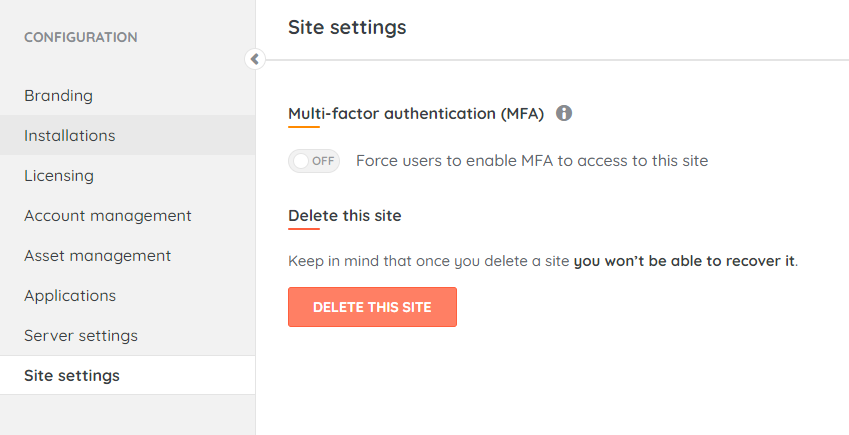Click the 'Keep in mind' warning sentence

430,261
